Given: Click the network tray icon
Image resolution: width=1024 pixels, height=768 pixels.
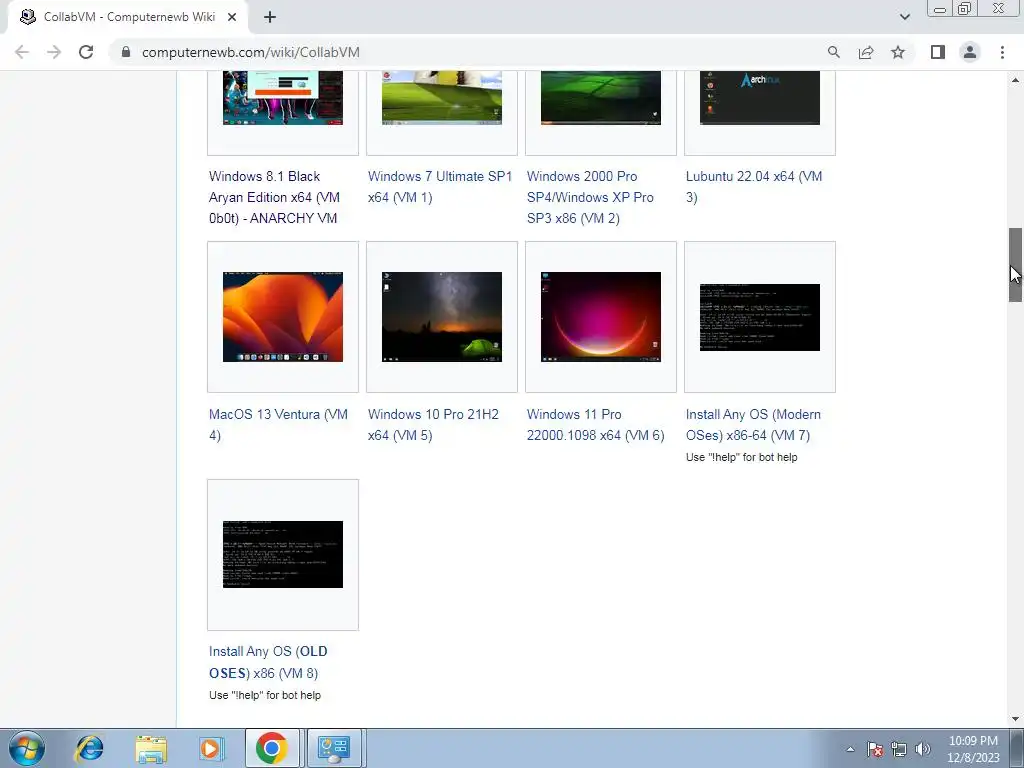Looking at the screenshot, I should pos(899,749).
